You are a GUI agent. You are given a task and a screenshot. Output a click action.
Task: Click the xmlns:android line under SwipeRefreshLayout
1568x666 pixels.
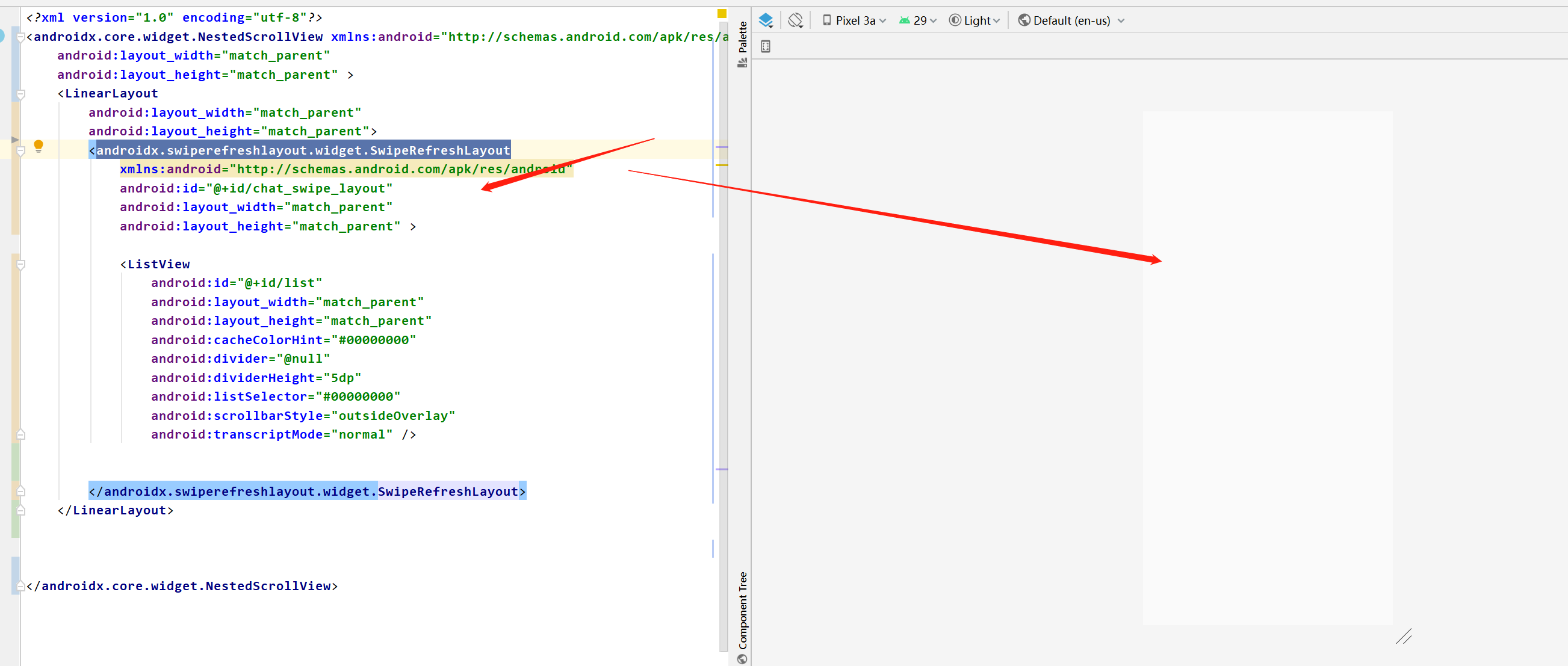tap(346, 169)
